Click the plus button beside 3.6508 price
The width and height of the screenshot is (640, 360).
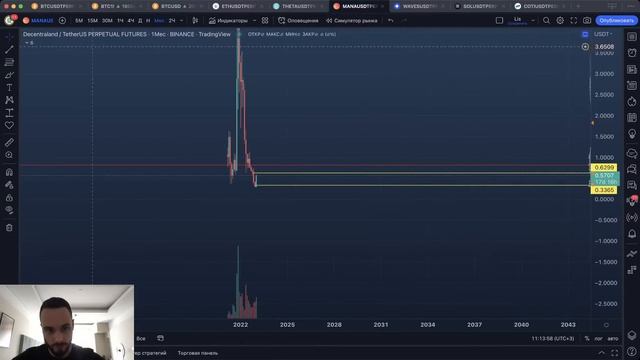tap(585, 47)
